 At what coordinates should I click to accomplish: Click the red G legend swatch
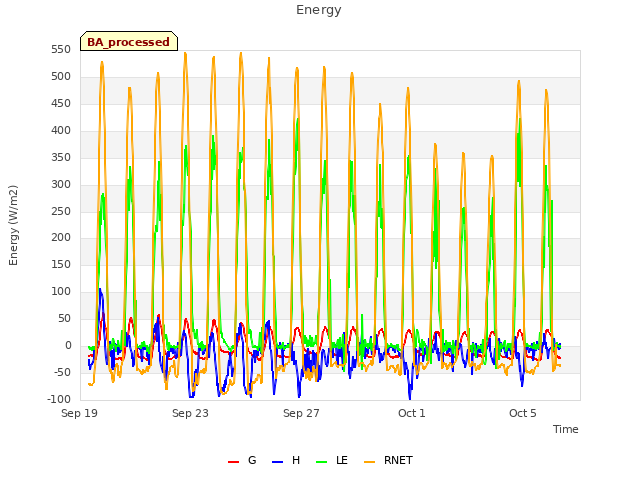233,462
